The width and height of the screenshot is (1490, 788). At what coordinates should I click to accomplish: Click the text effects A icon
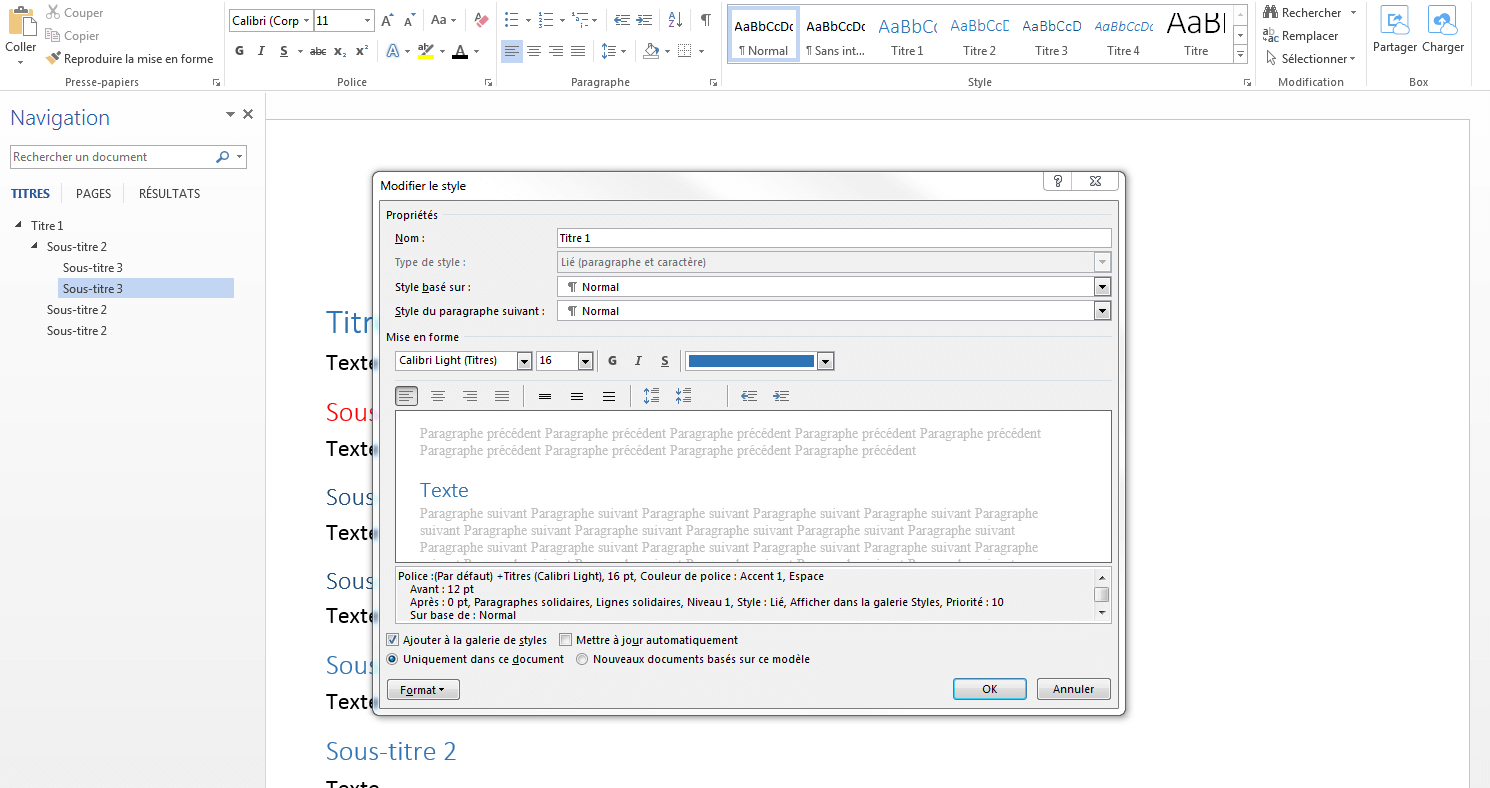coord(393,51)
